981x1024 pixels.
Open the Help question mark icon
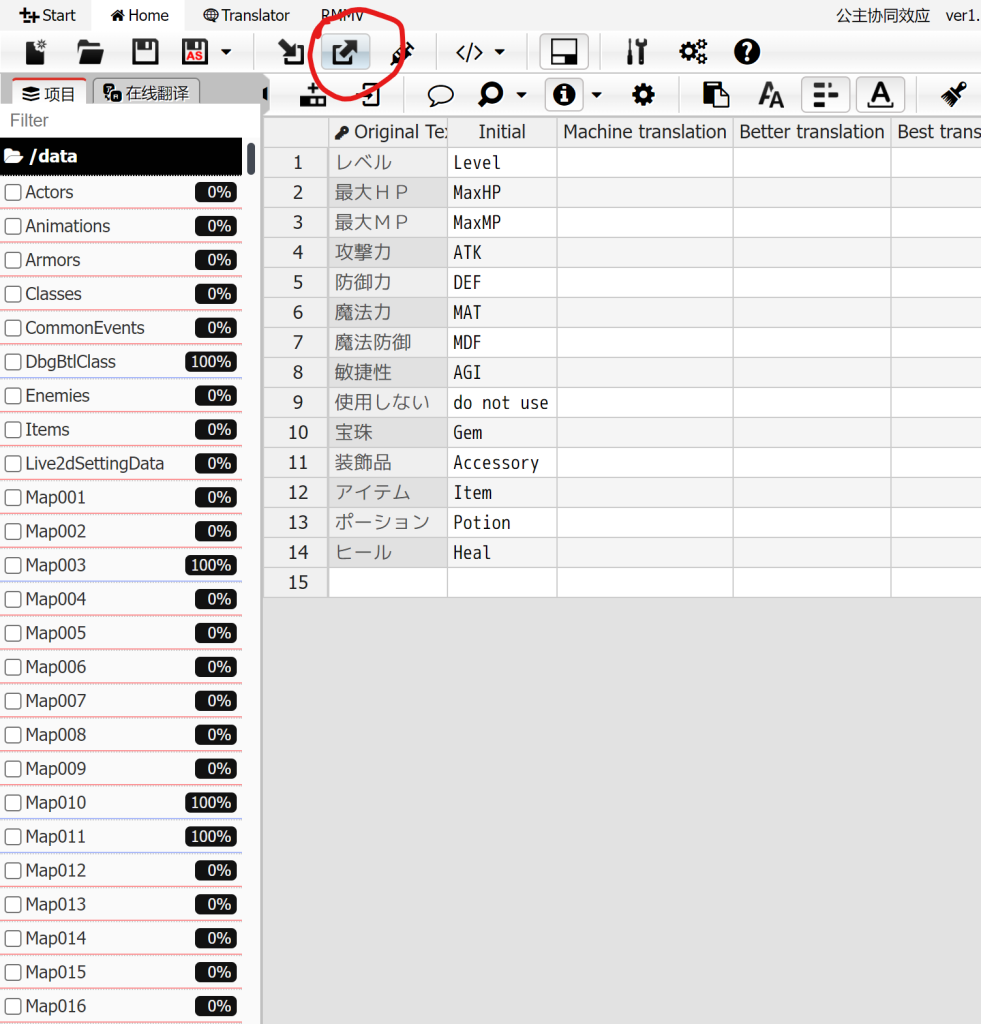747,52
